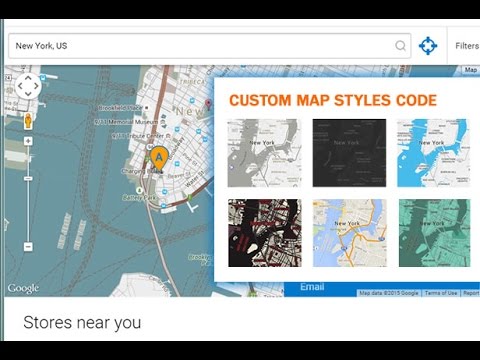Click the Brookfield Place label

[x=120, y=108]
